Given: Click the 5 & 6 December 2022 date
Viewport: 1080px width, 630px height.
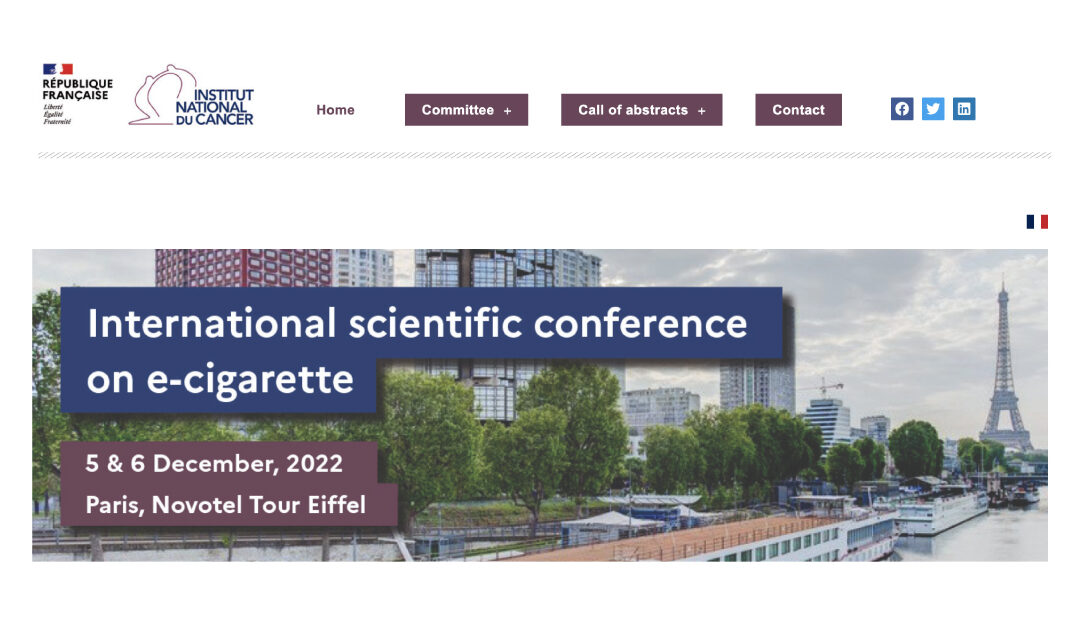Looking at the screenshot, I should (213, 463).
